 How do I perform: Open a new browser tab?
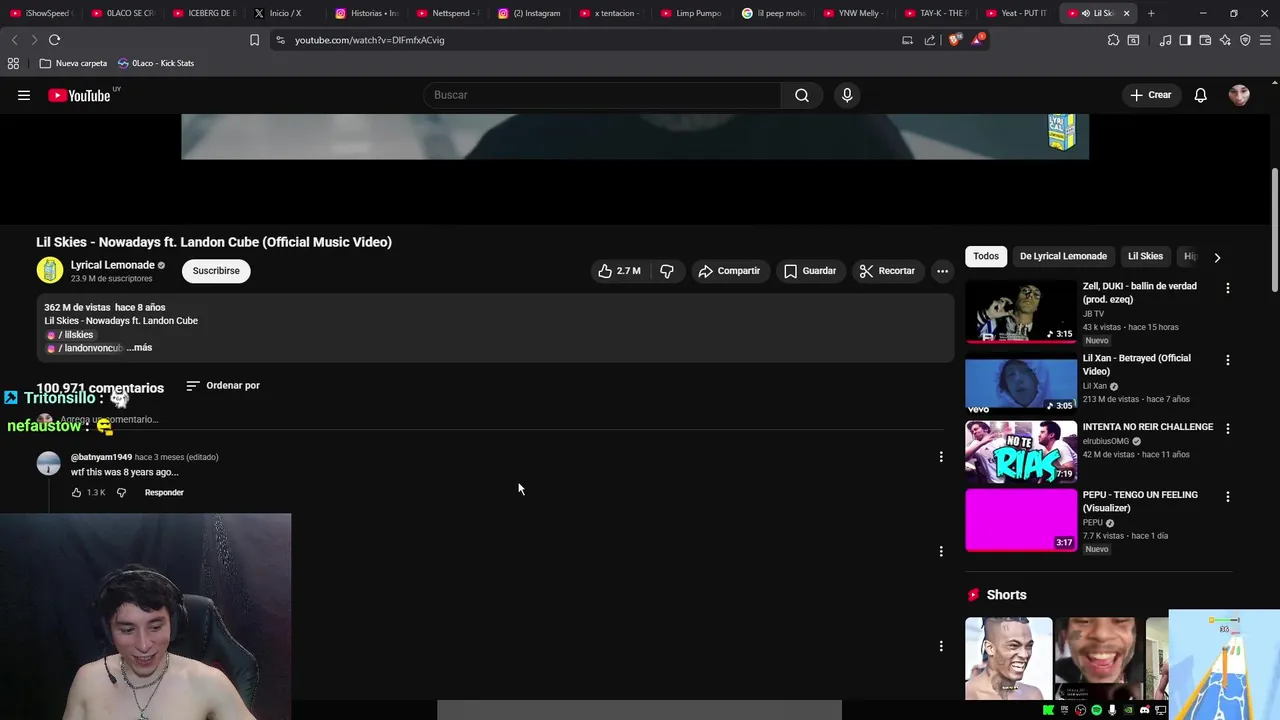[1151, 13]
